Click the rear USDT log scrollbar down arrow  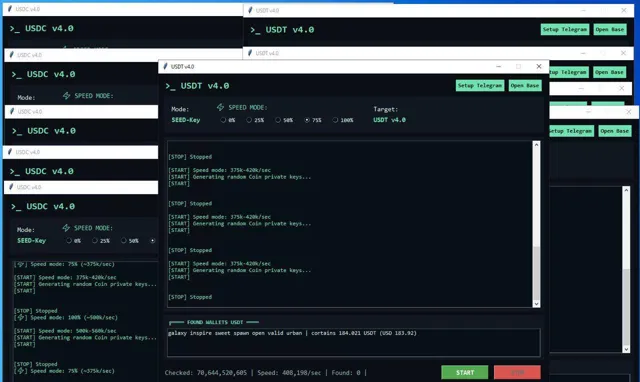point(626,349)
